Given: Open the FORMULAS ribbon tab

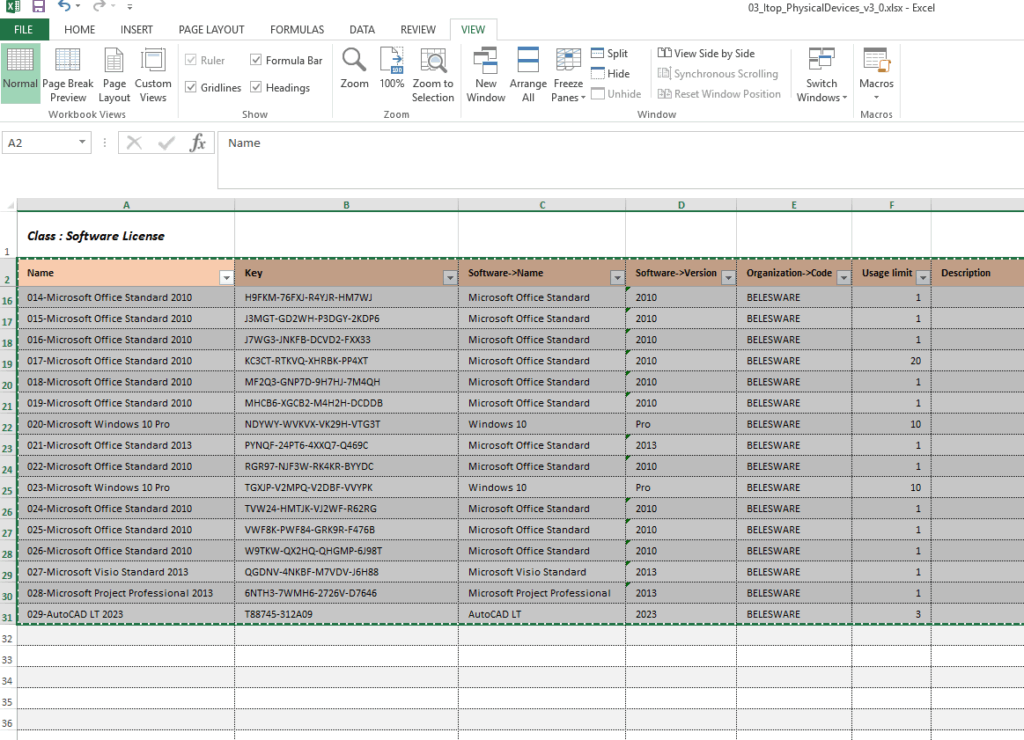Looking at the screenshot, I should pyautogui.click(x=297, y=30).
